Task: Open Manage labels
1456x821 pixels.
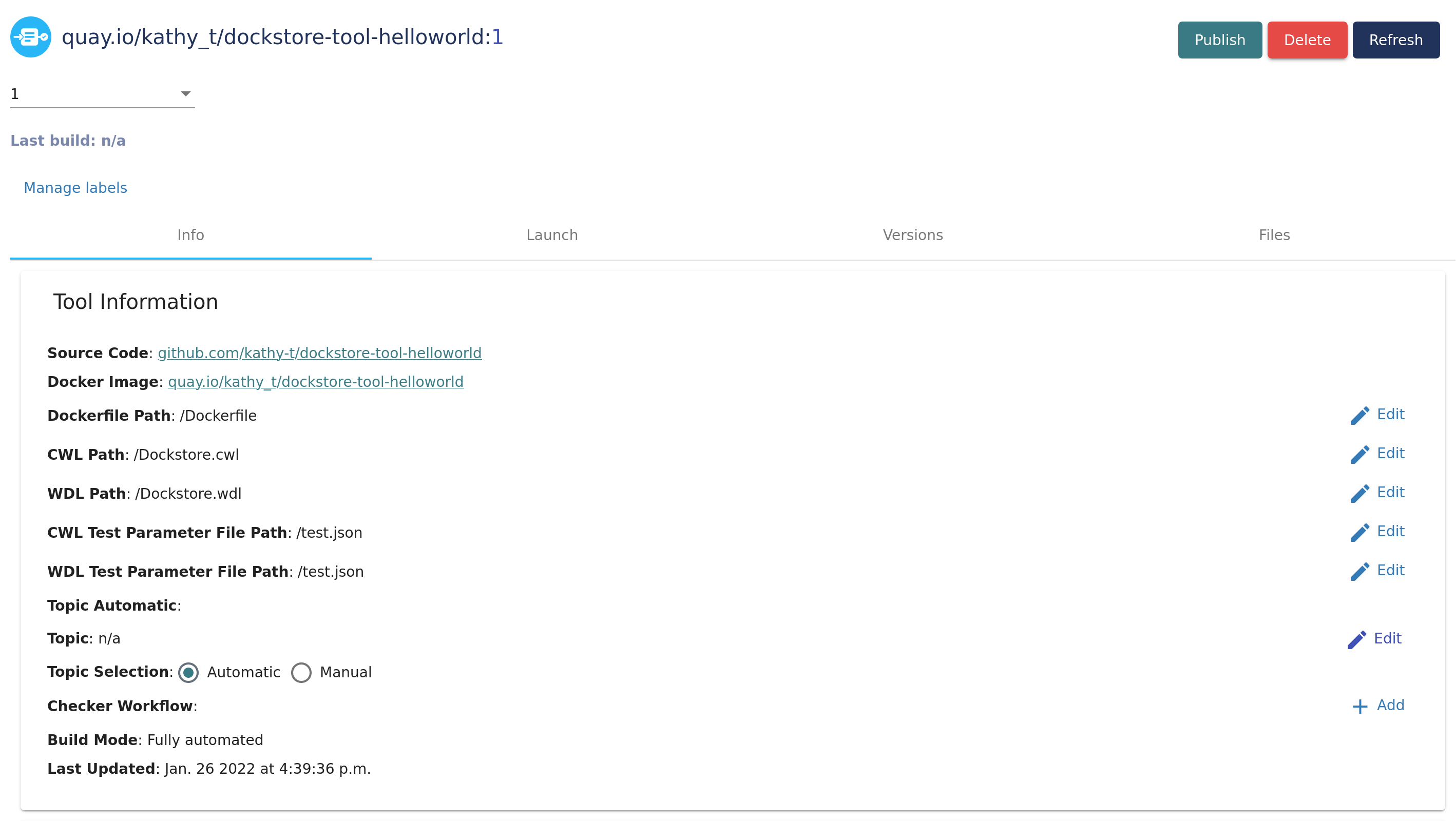Action: point(75,188)
